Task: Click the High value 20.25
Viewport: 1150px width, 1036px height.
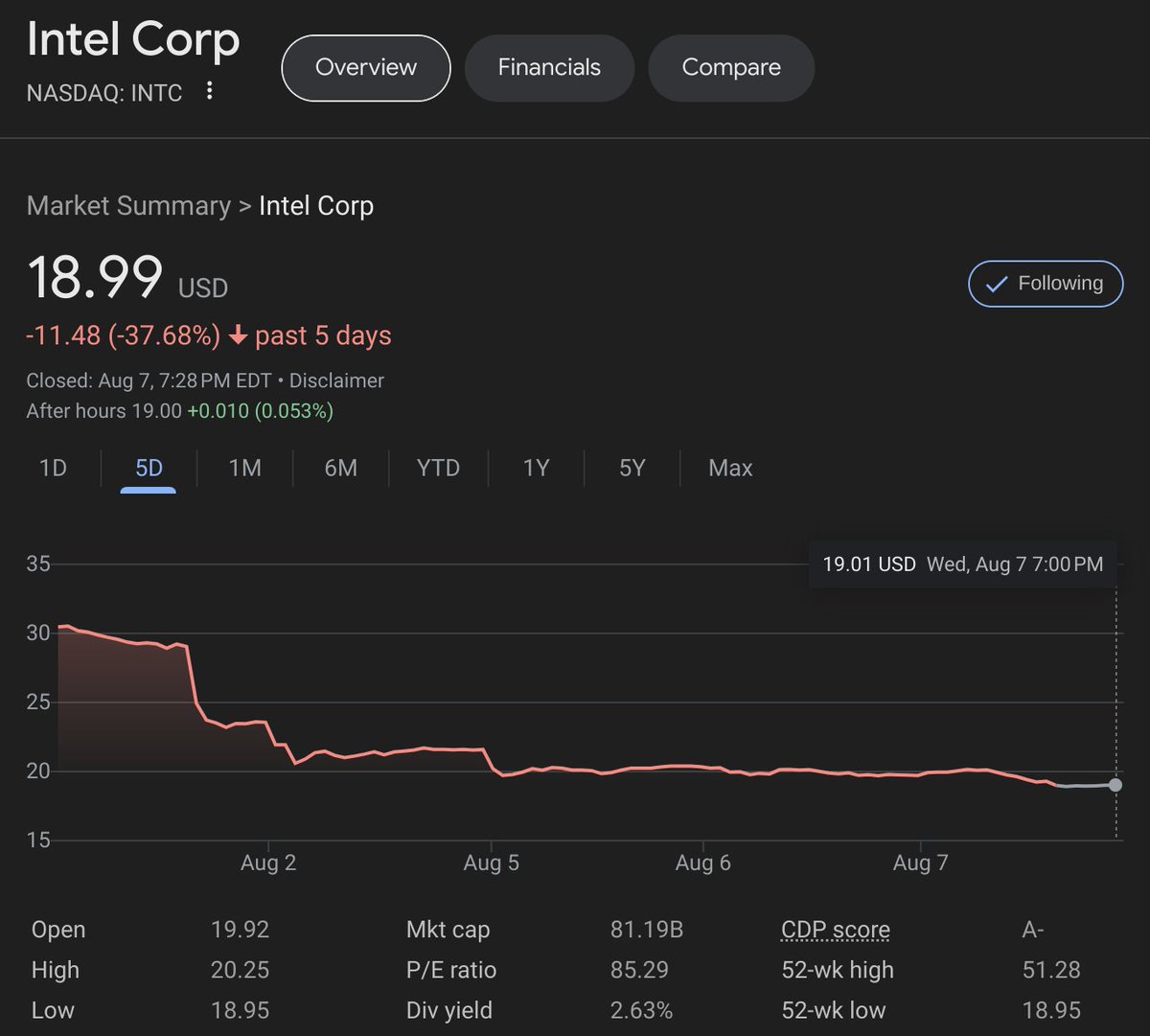Action: [x=240, y=970]
